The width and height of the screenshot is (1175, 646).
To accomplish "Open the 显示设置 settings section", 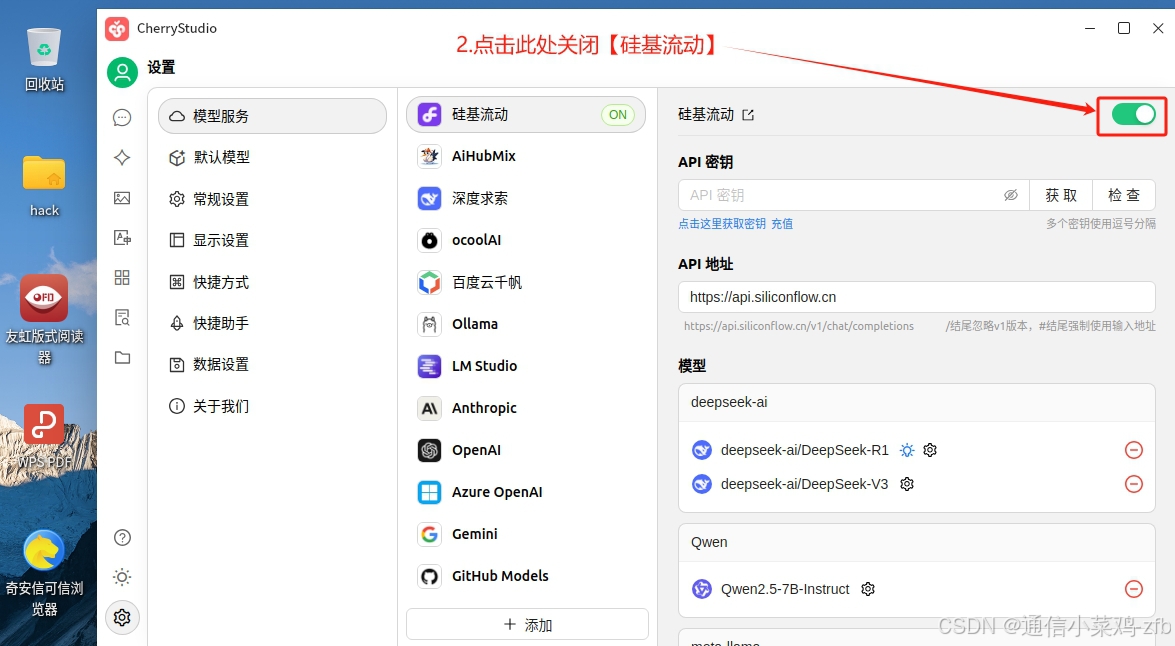I will 273,241.
